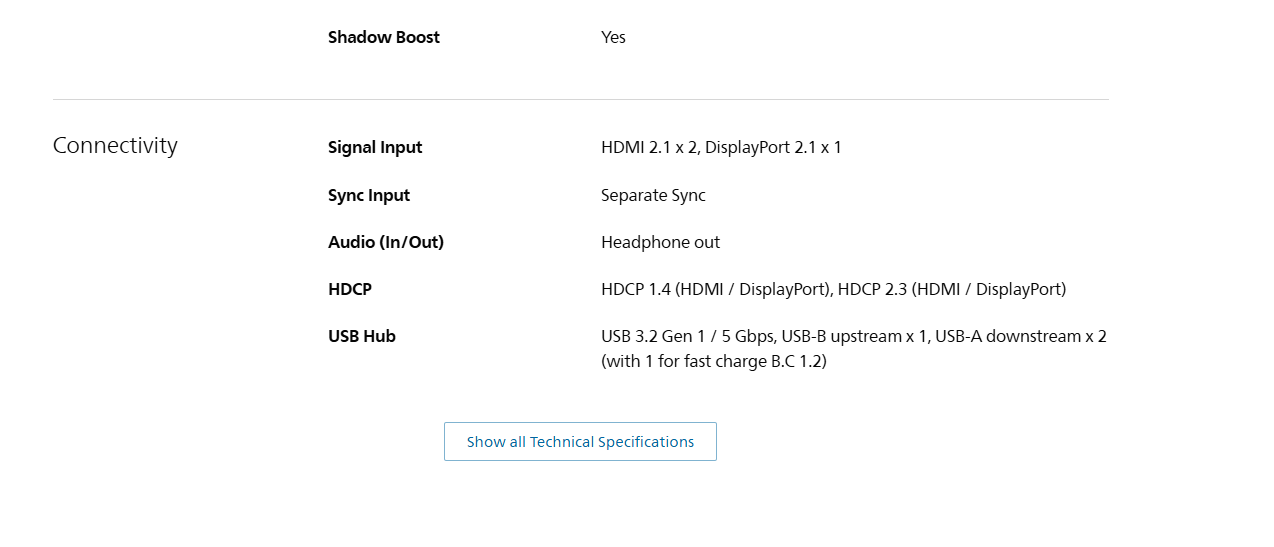1274x547 pixels.
Task: Select the Signal Input label
Action: tap(375, 148)
